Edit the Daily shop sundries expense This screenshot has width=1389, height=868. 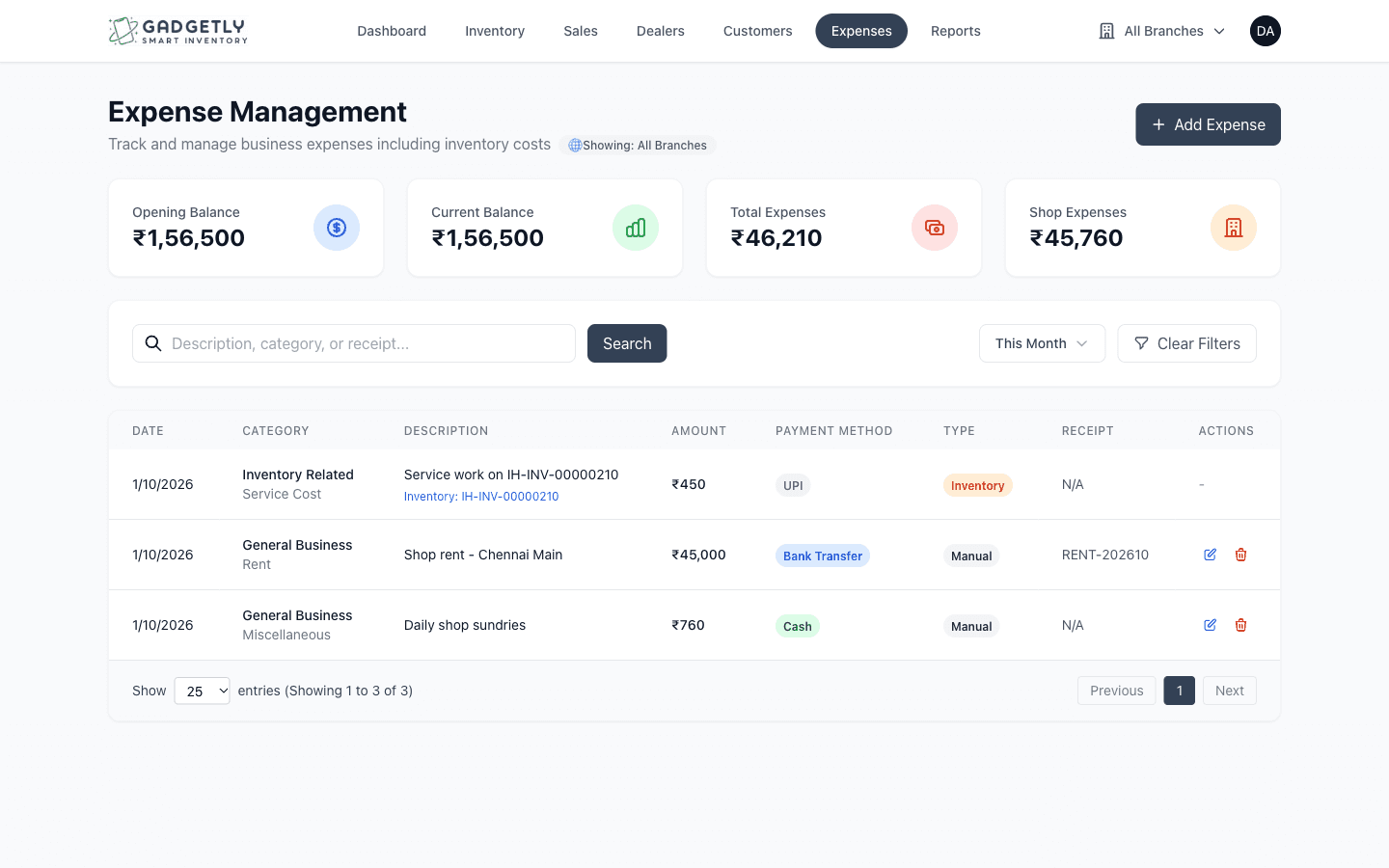tap(1210, 625)
